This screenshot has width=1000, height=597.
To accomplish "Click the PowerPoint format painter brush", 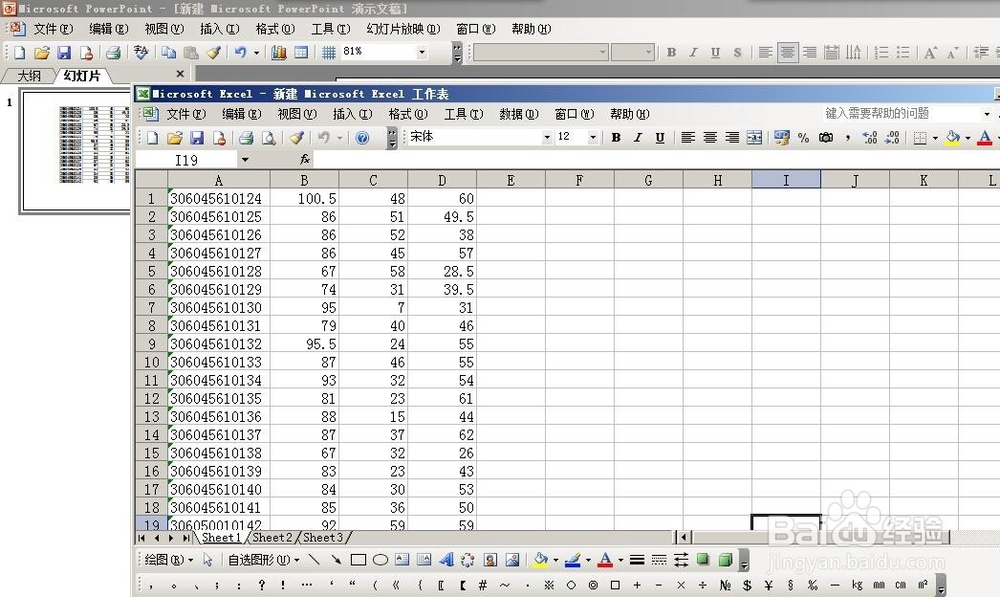I will pos(213,52).
